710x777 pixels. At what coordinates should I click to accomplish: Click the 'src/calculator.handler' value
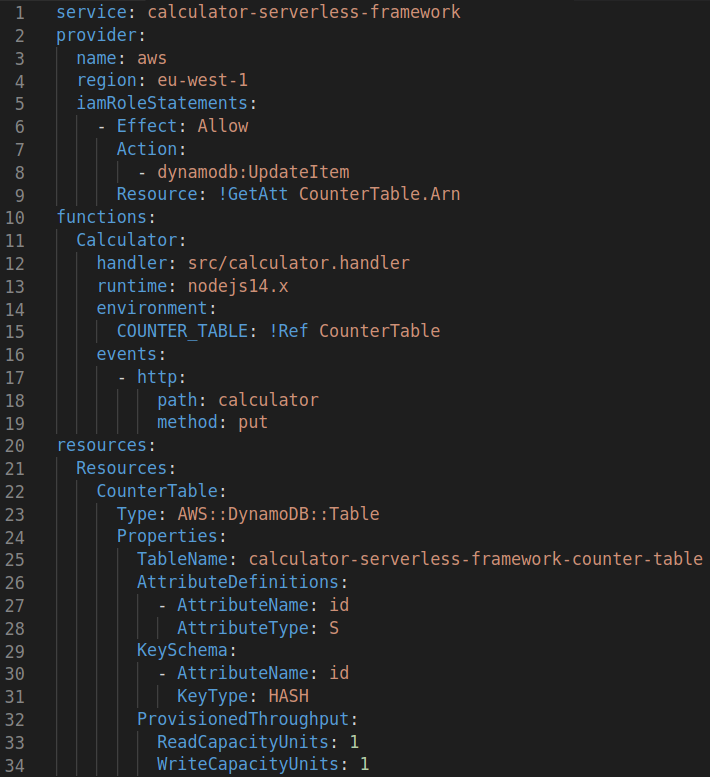point(298,263)
